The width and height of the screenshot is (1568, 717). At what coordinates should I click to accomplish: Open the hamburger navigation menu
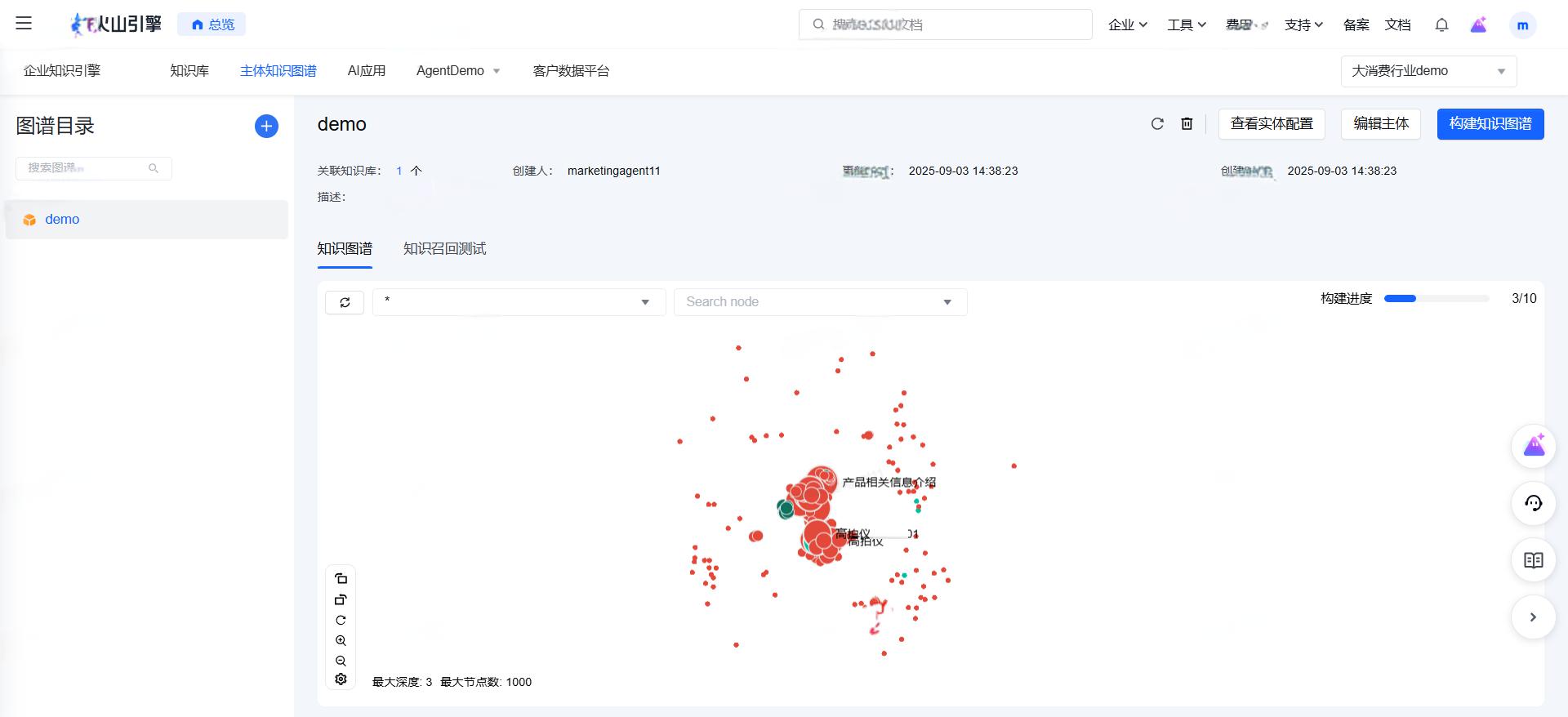coord(24,24)
